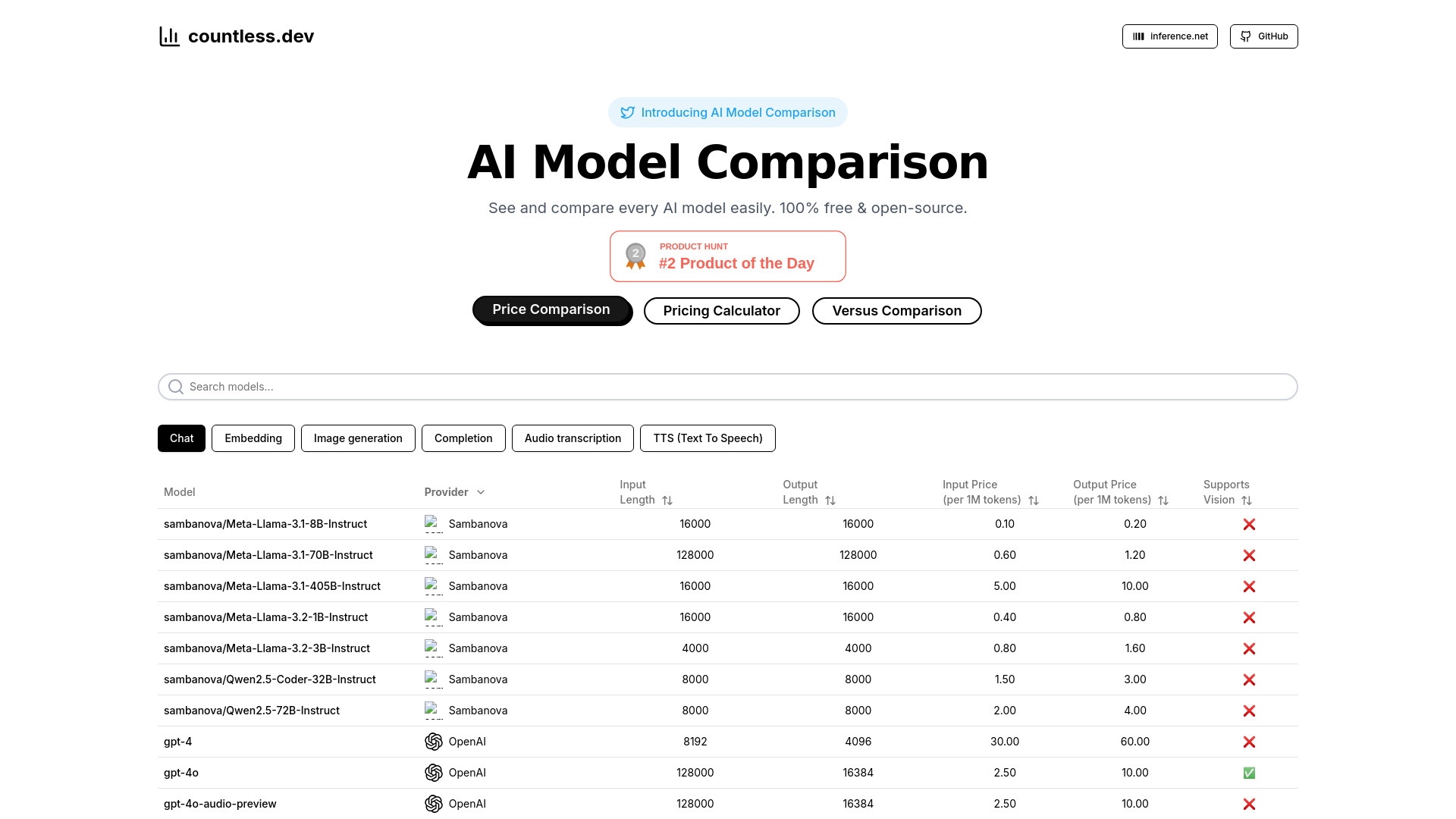Toggle the Image generation filter button
The height and width of the screenshot is (819, 1456).
pyautogui.click(x=357, y=438)
